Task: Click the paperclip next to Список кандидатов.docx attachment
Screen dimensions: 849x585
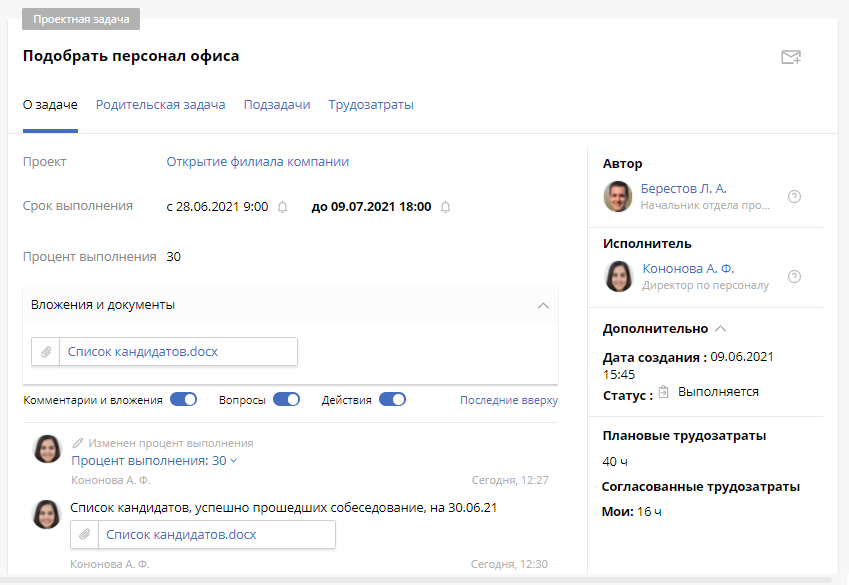Action: click(x=47, y=351)
